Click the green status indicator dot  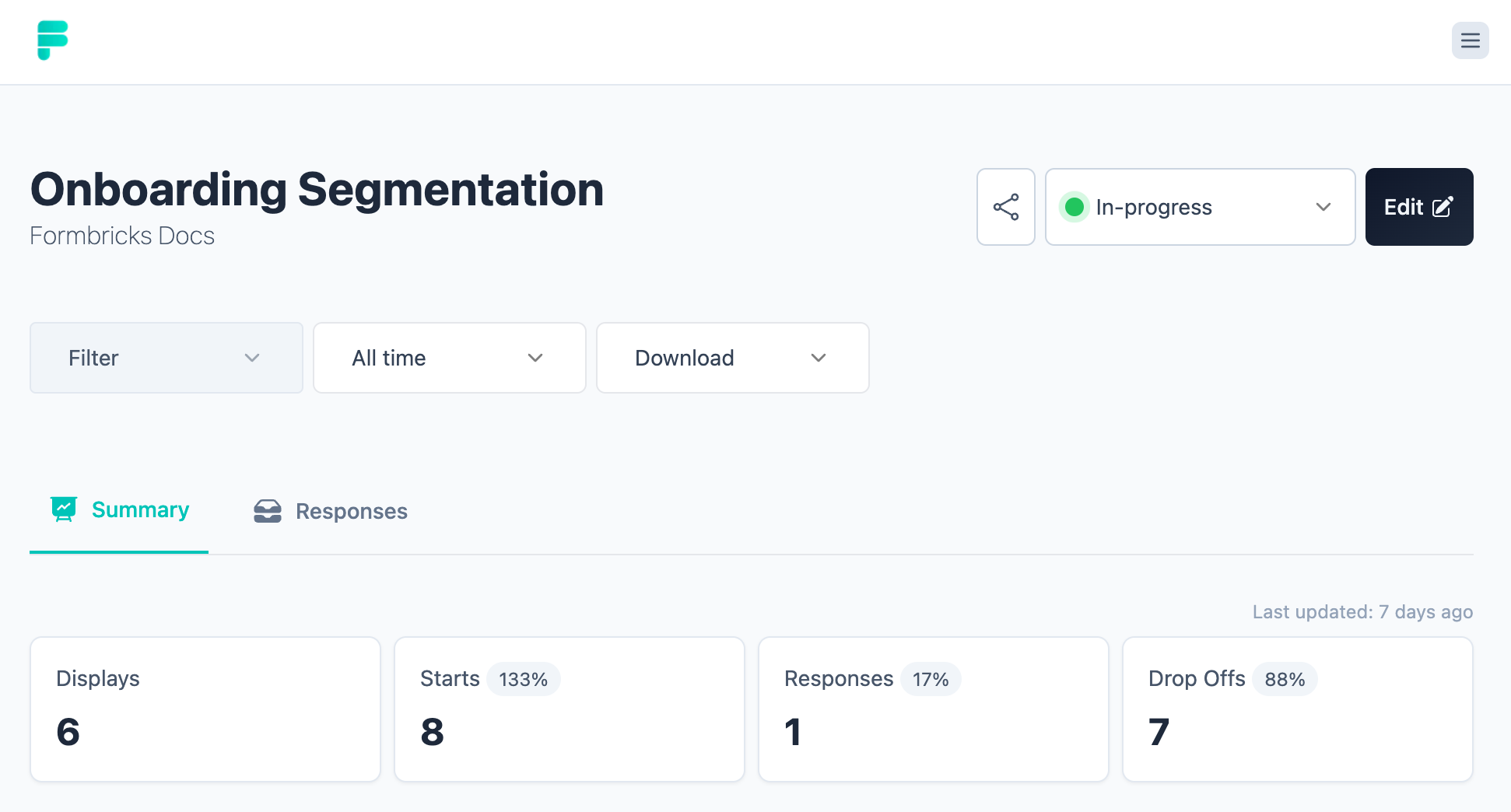click(1075, 207)
